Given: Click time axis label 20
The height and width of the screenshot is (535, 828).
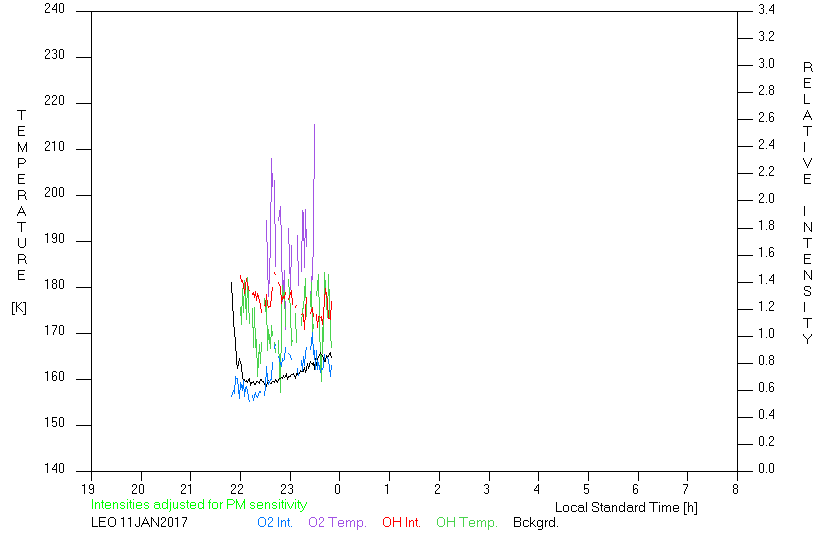Looking at the screenshot, I should pyautogui.click(x=138, y=489).
